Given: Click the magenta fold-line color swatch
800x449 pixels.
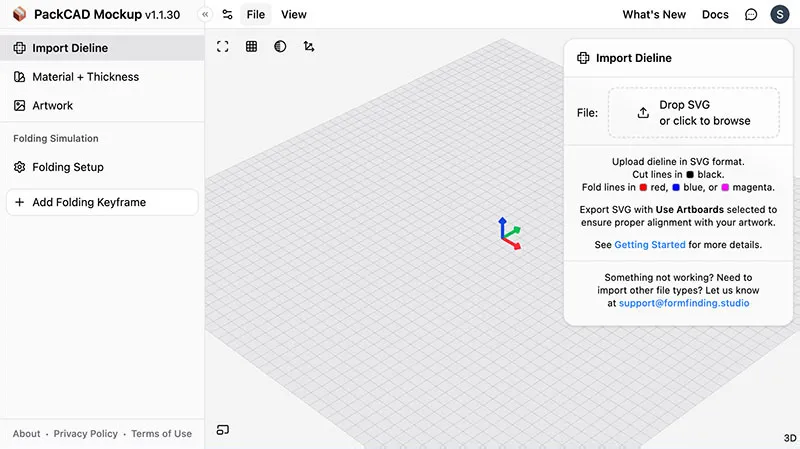Looking at the screenshot, I should (x=725, y=187).
